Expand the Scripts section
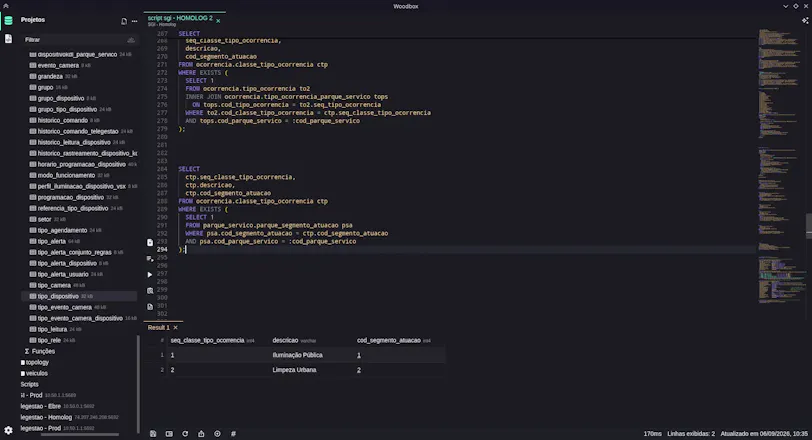 pos(30,385)
